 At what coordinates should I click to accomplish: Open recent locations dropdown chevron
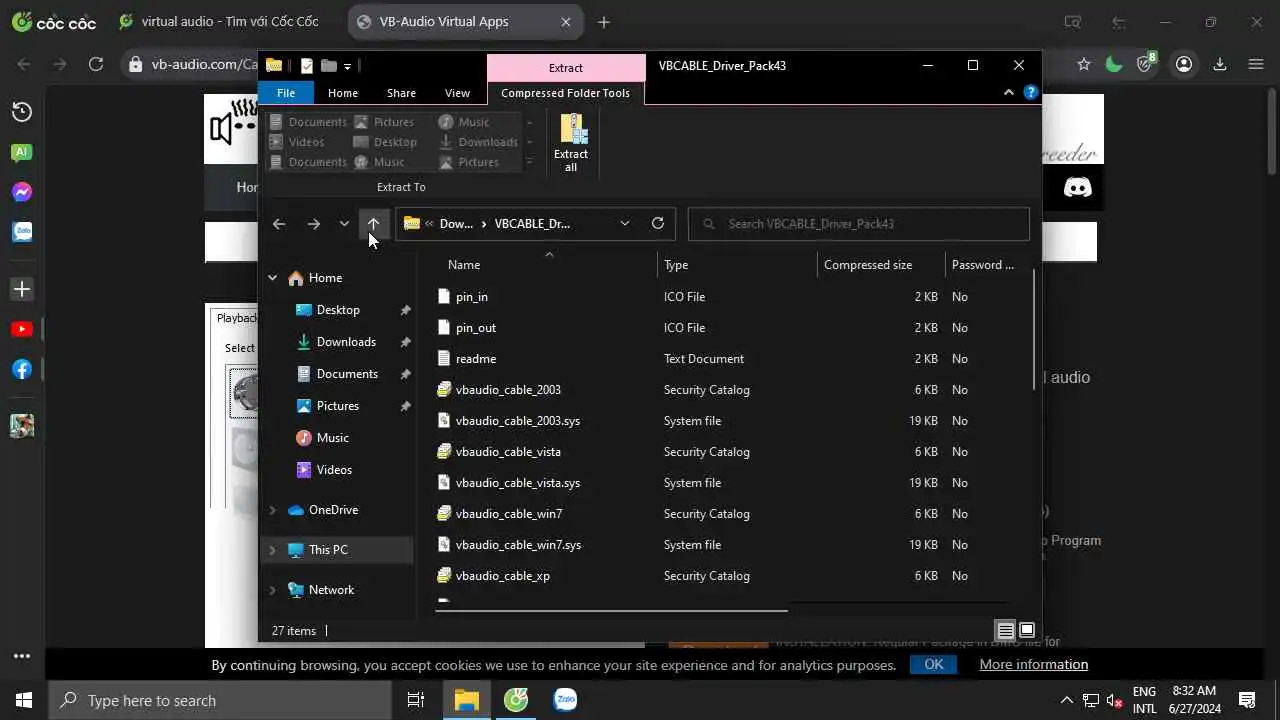(x=344, y=224)
